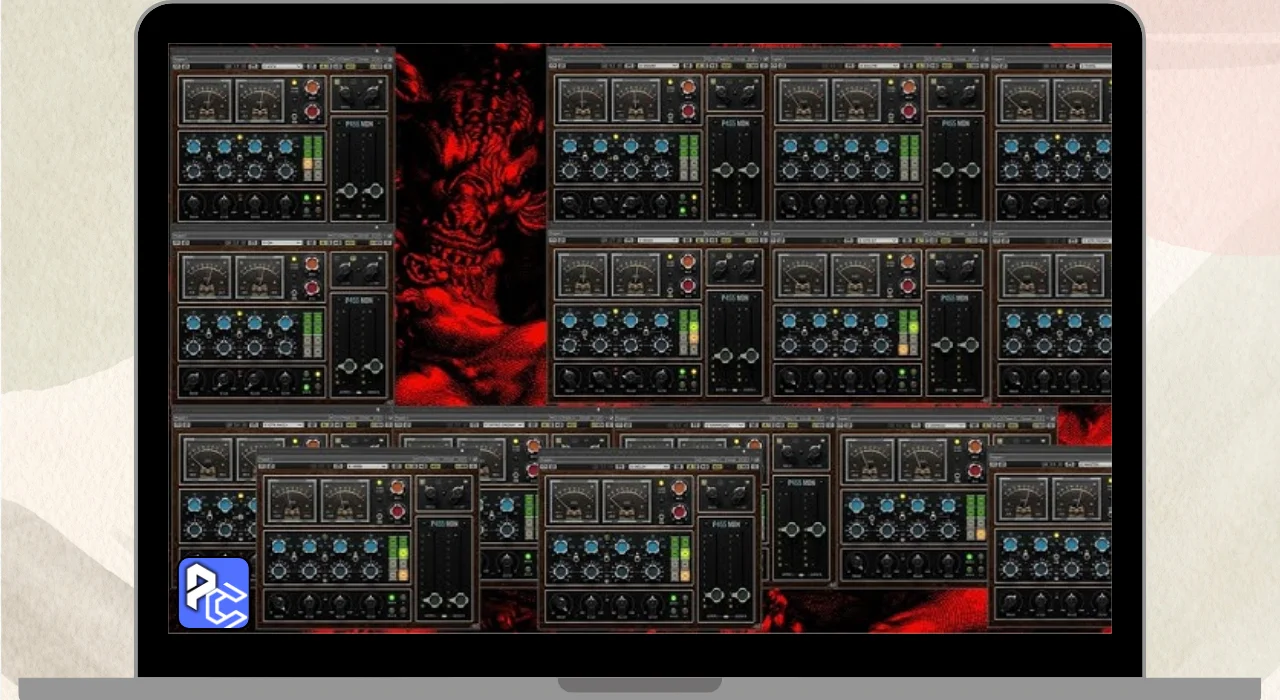This screenshot has width=1280, height=700.
Task: Click the left P455 MDN fader in the top-left plugin window
Action: tap(348, 190)
